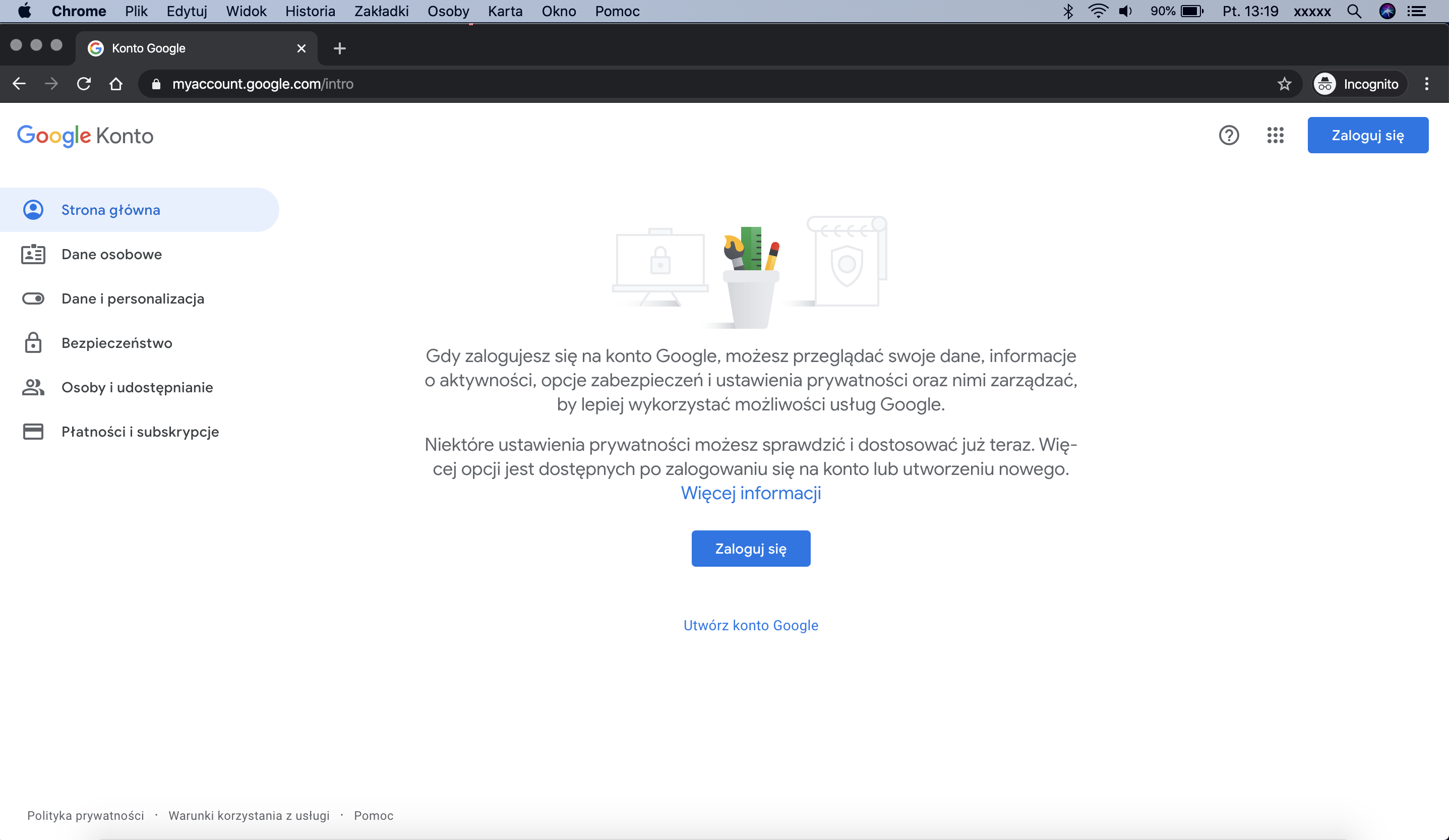Follow the Utwórz konto Google link
The height and width of the screenshot is (840, 1449).
pos(751,625)
